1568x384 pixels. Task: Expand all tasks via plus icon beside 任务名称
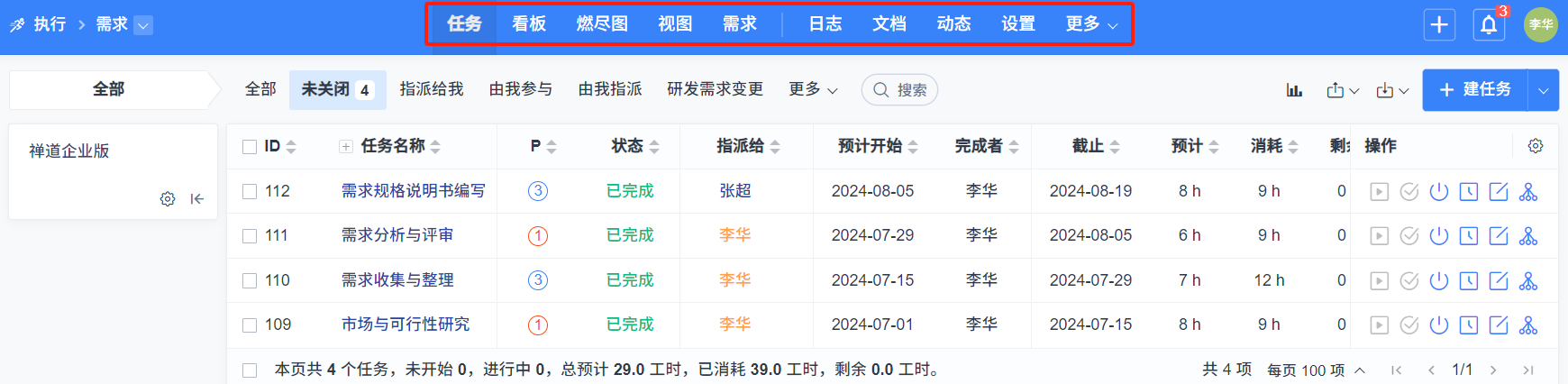tap(345, 146)
